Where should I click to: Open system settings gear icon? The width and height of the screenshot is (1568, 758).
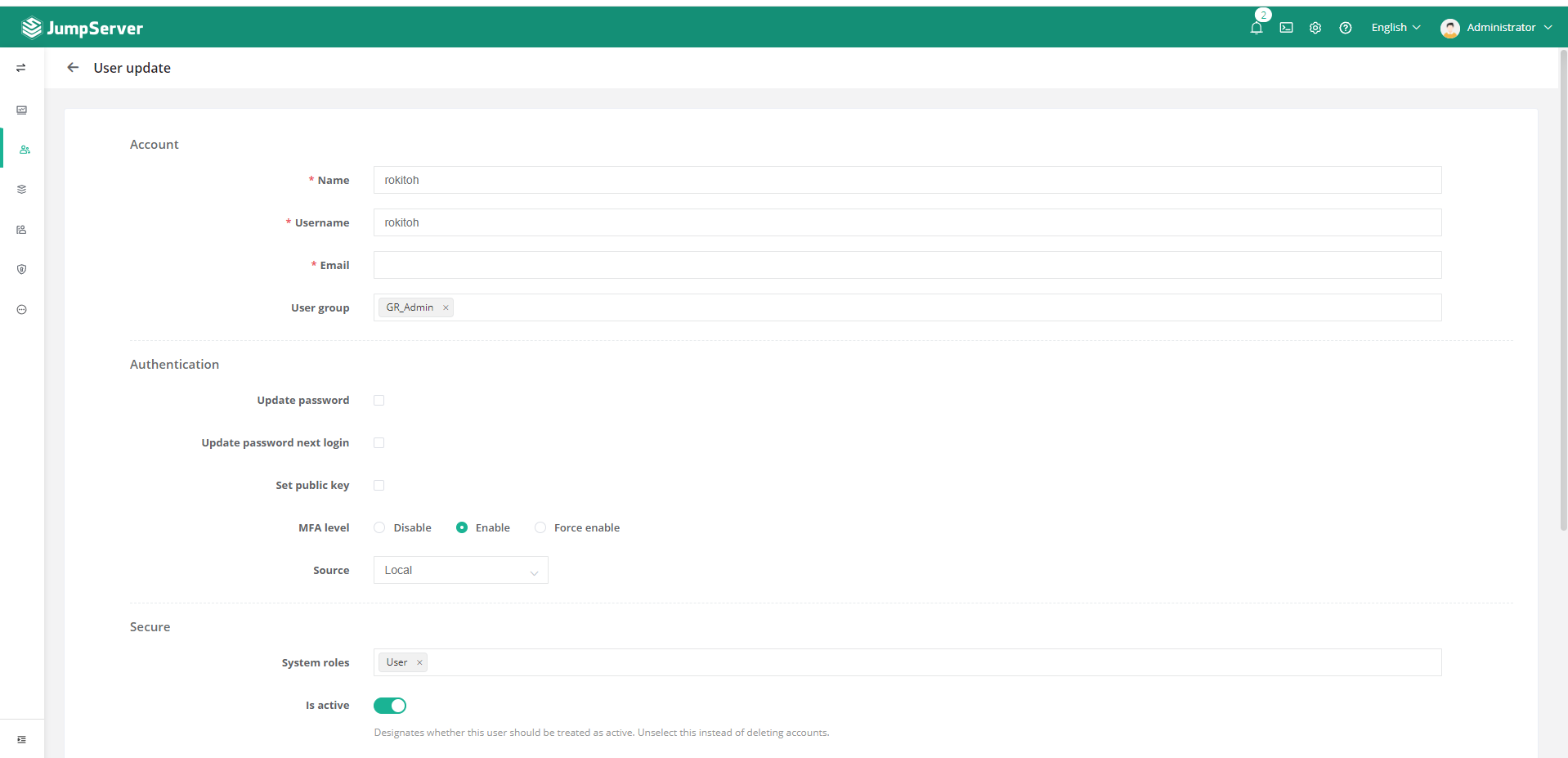[1315, 28]
